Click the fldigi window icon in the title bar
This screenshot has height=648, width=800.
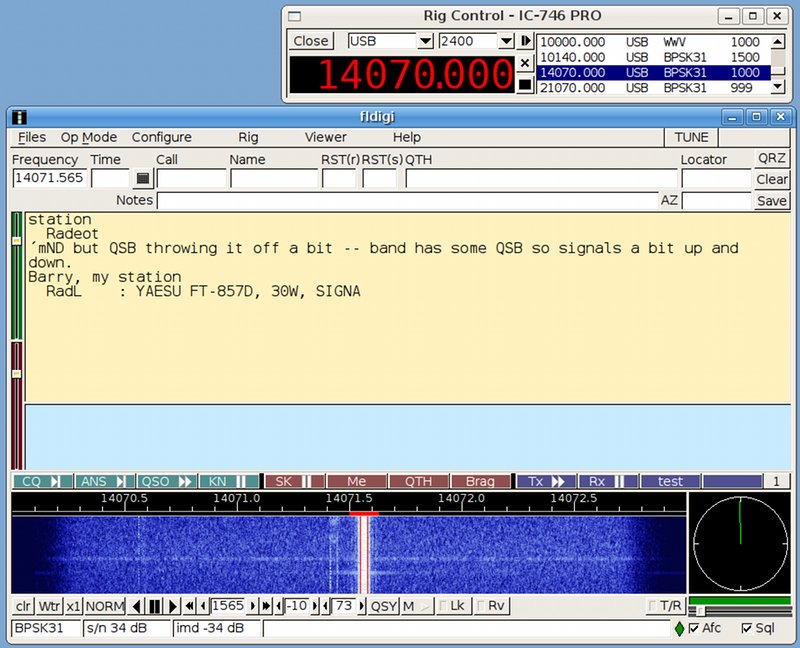click(19, 117)
